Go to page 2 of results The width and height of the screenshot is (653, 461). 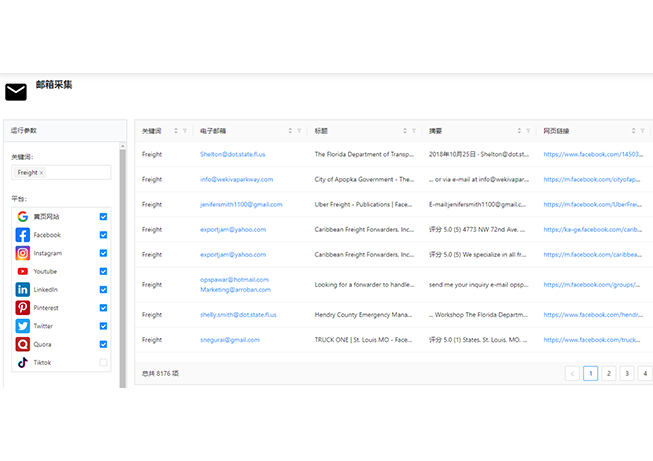point(608,373)
